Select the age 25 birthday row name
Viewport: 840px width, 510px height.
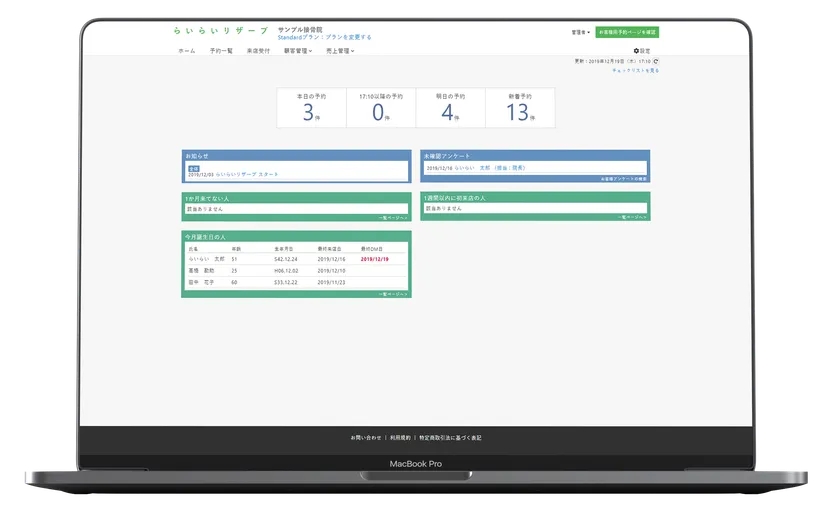point(201,271)
